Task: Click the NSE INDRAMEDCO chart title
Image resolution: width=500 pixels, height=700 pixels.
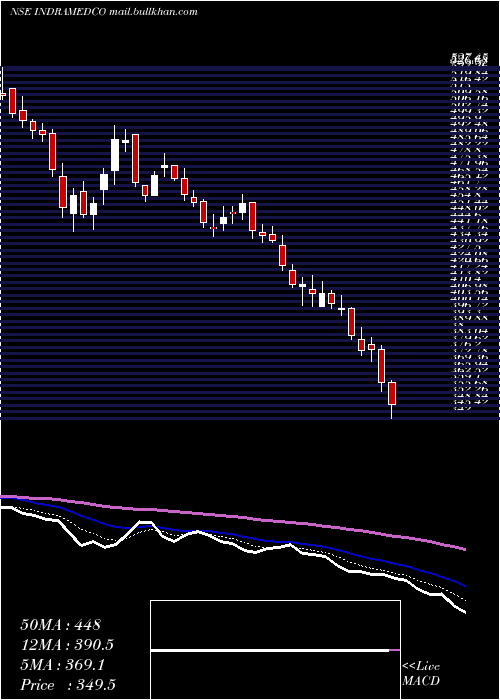Action: pos(104,12)
